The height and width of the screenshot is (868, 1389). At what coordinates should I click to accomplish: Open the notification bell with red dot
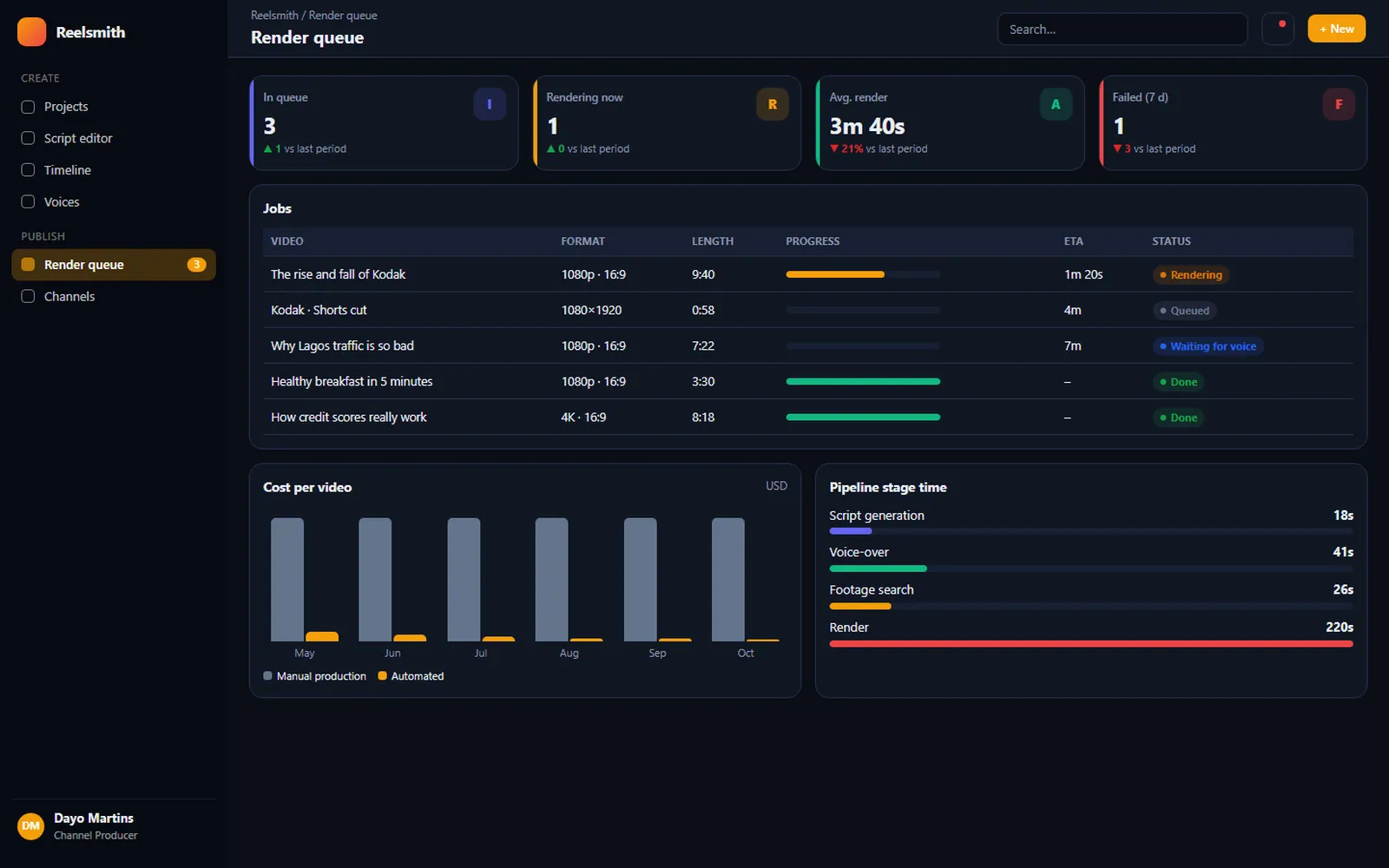pos(1278,29)
